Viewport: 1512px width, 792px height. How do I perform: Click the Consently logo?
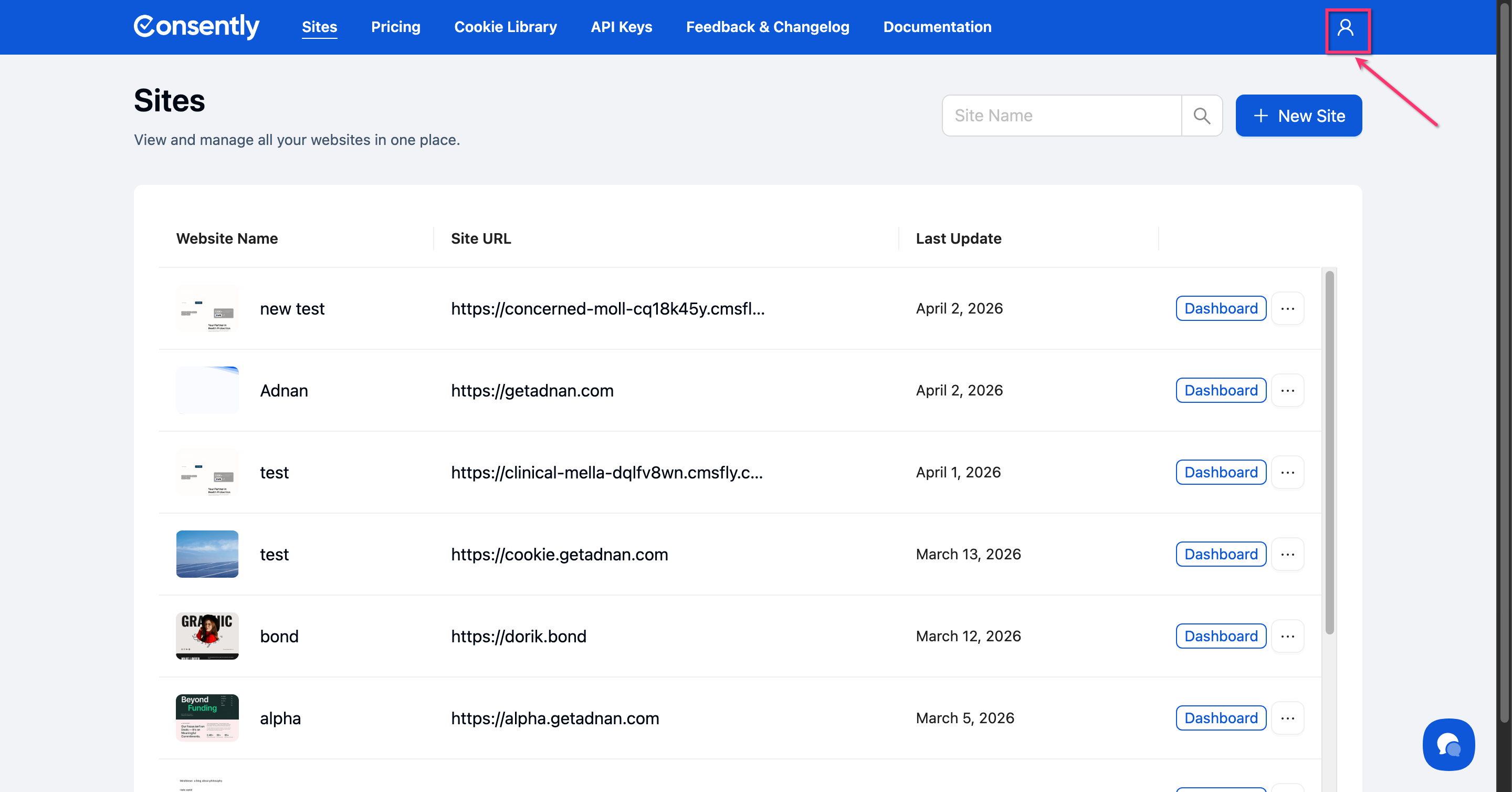[x=197, y=27]
